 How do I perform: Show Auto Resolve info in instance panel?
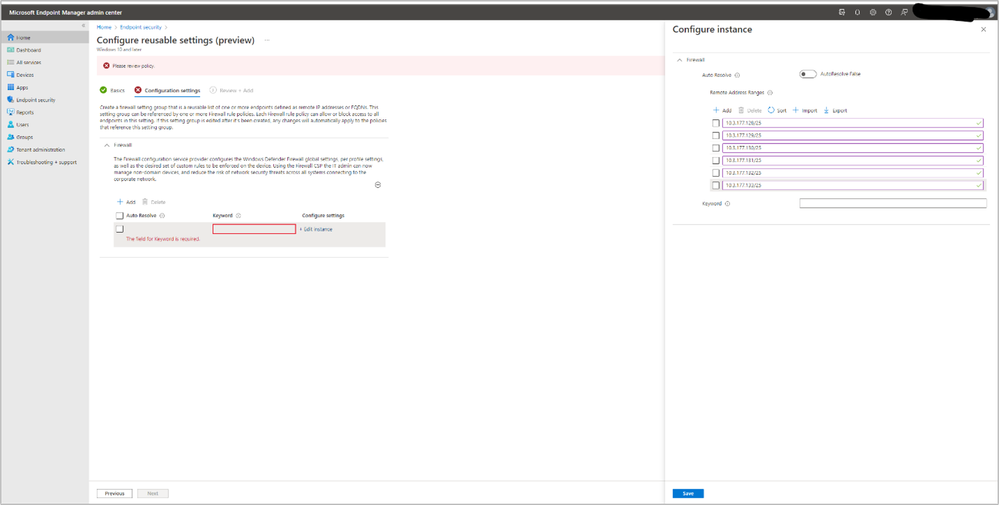coord(737,75)
